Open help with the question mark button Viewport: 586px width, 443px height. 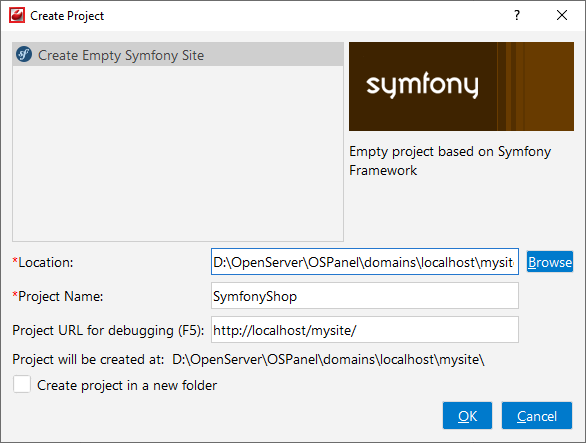coord(517,15)
